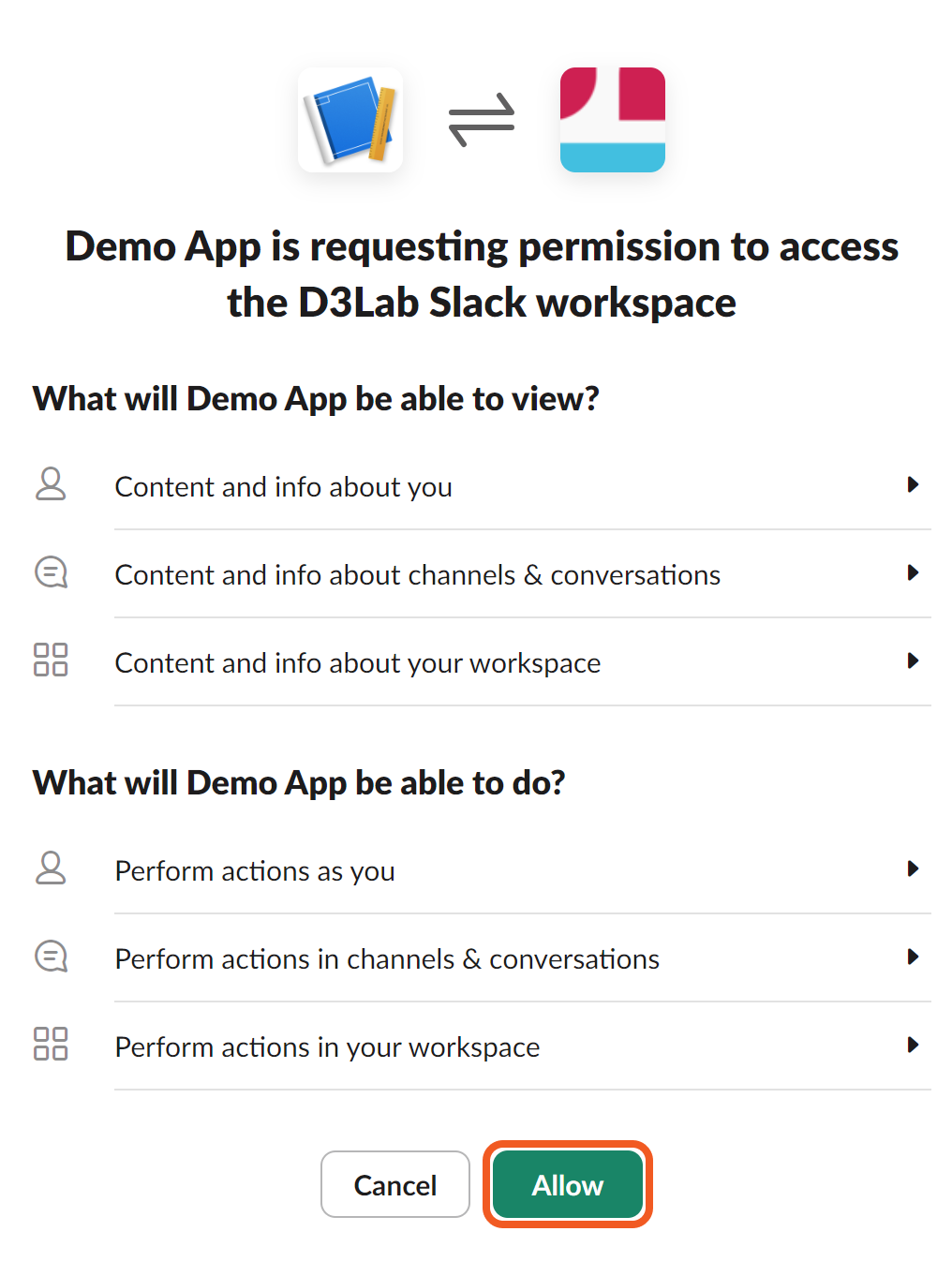Click person icon beside 'Perform actions as you'
The height and width of the screenshot is (1276, 952).
(x=51, y=868)
